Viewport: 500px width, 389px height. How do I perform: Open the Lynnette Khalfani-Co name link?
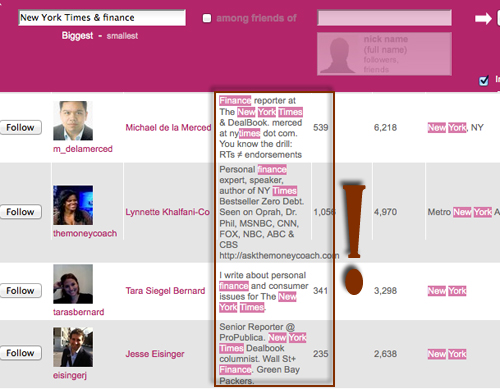pyautogui.click(x=168, y=212)
